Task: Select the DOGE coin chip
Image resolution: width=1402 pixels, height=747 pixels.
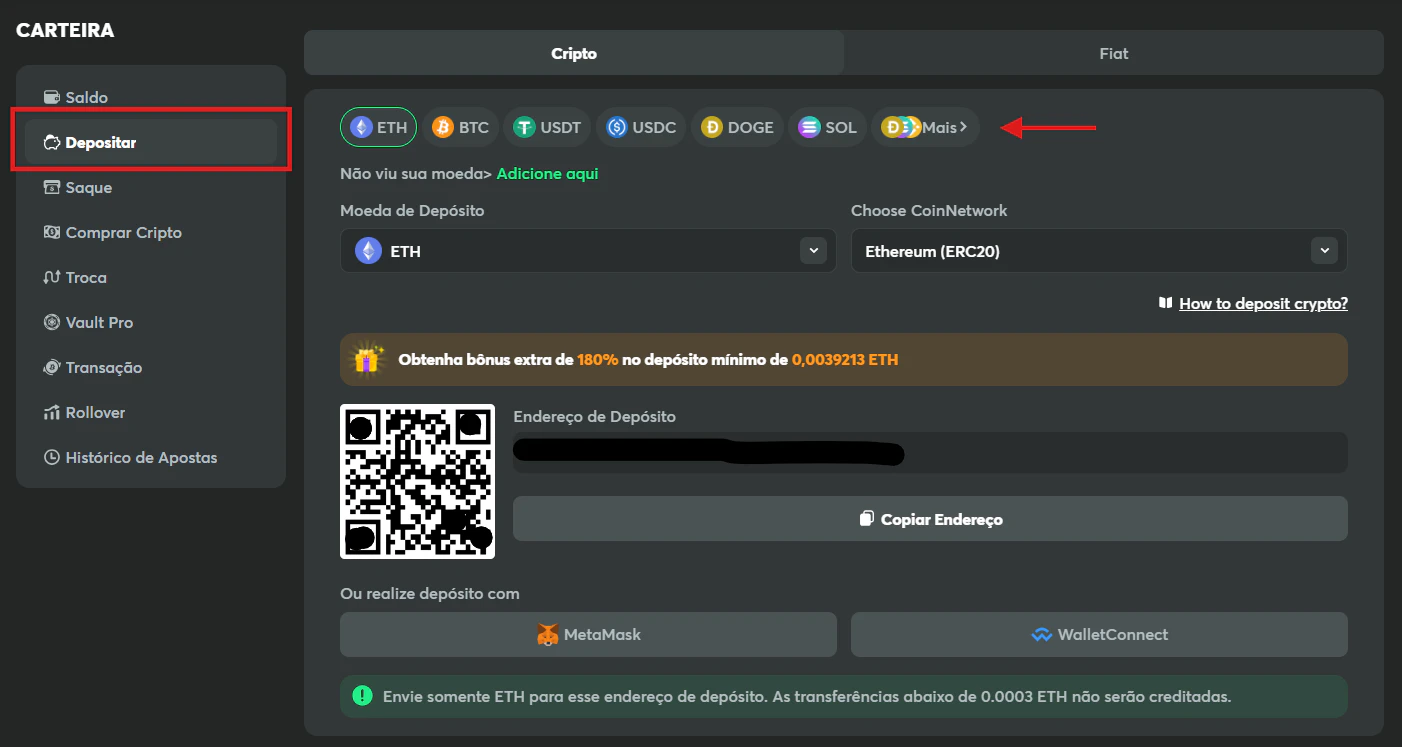Action: point(737,127)
